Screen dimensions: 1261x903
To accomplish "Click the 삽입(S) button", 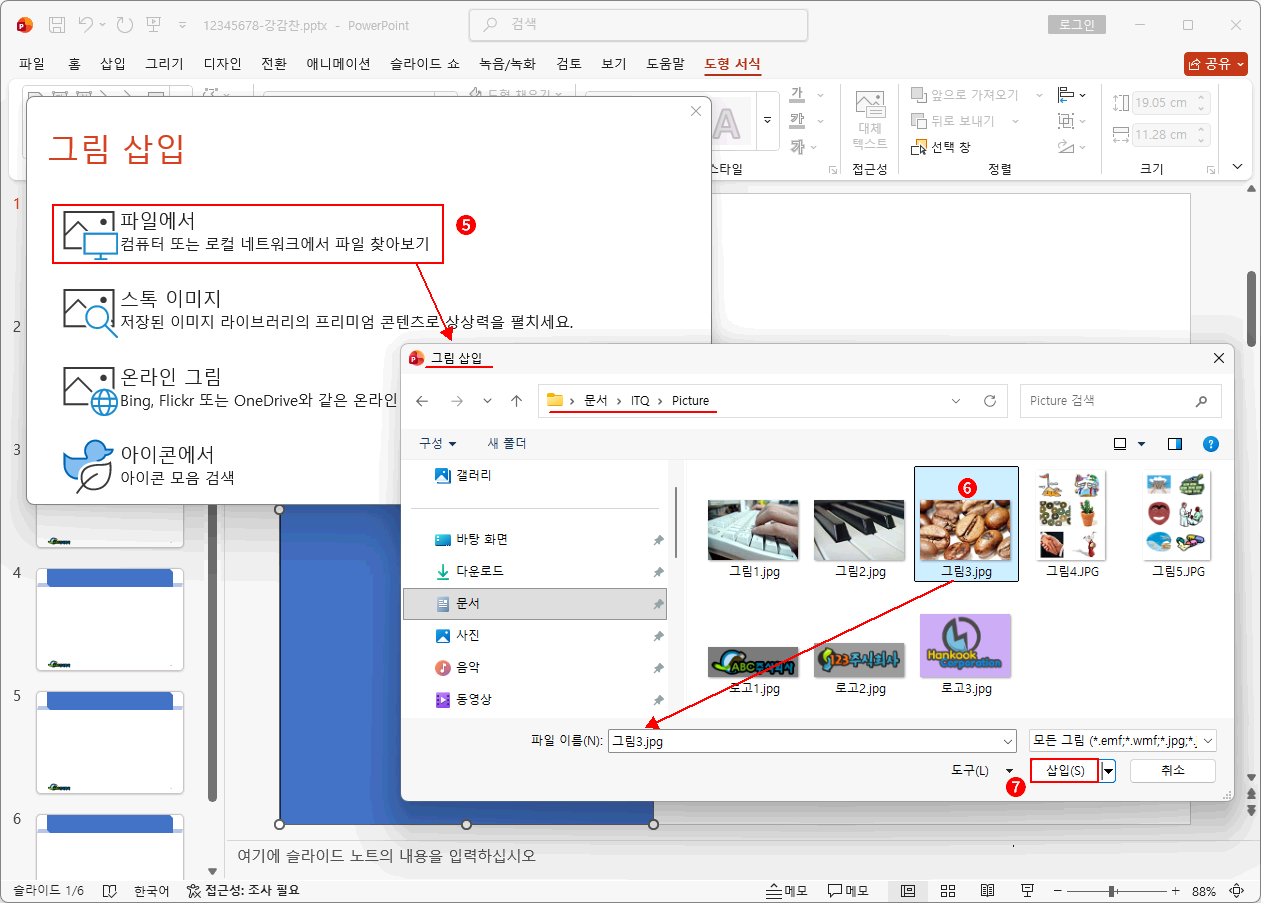I will click(x=1064, y=770).
